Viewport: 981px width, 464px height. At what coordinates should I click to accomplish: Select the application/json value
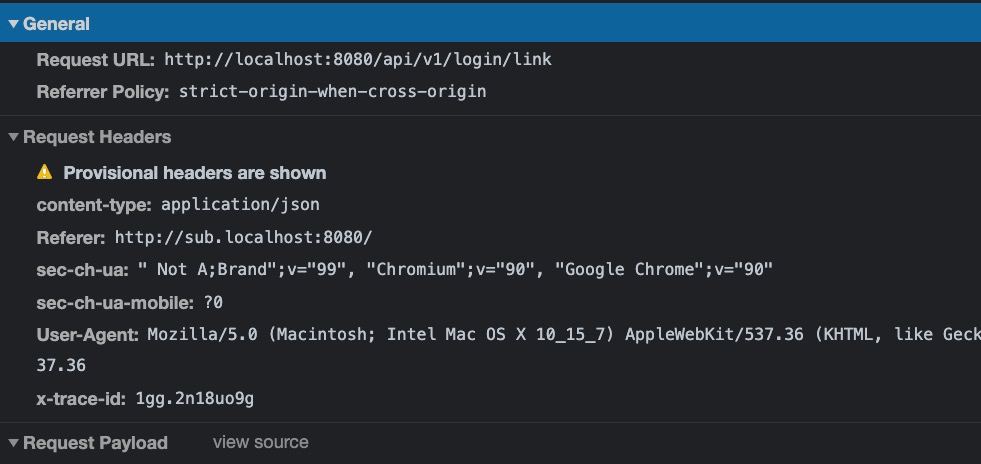point(240,205)
